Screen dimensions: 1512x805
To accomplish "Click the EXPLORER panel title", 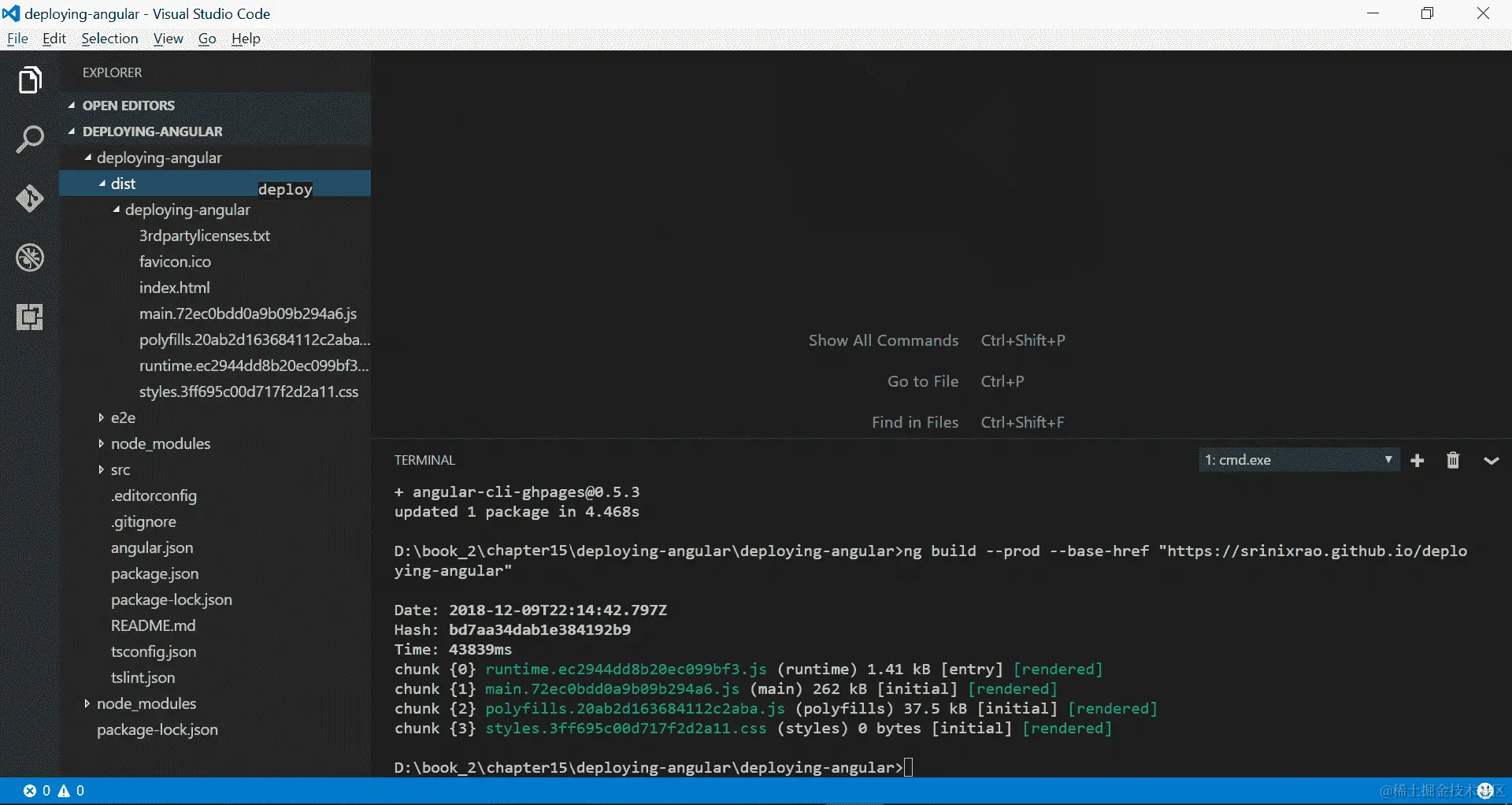I will 113,72.
